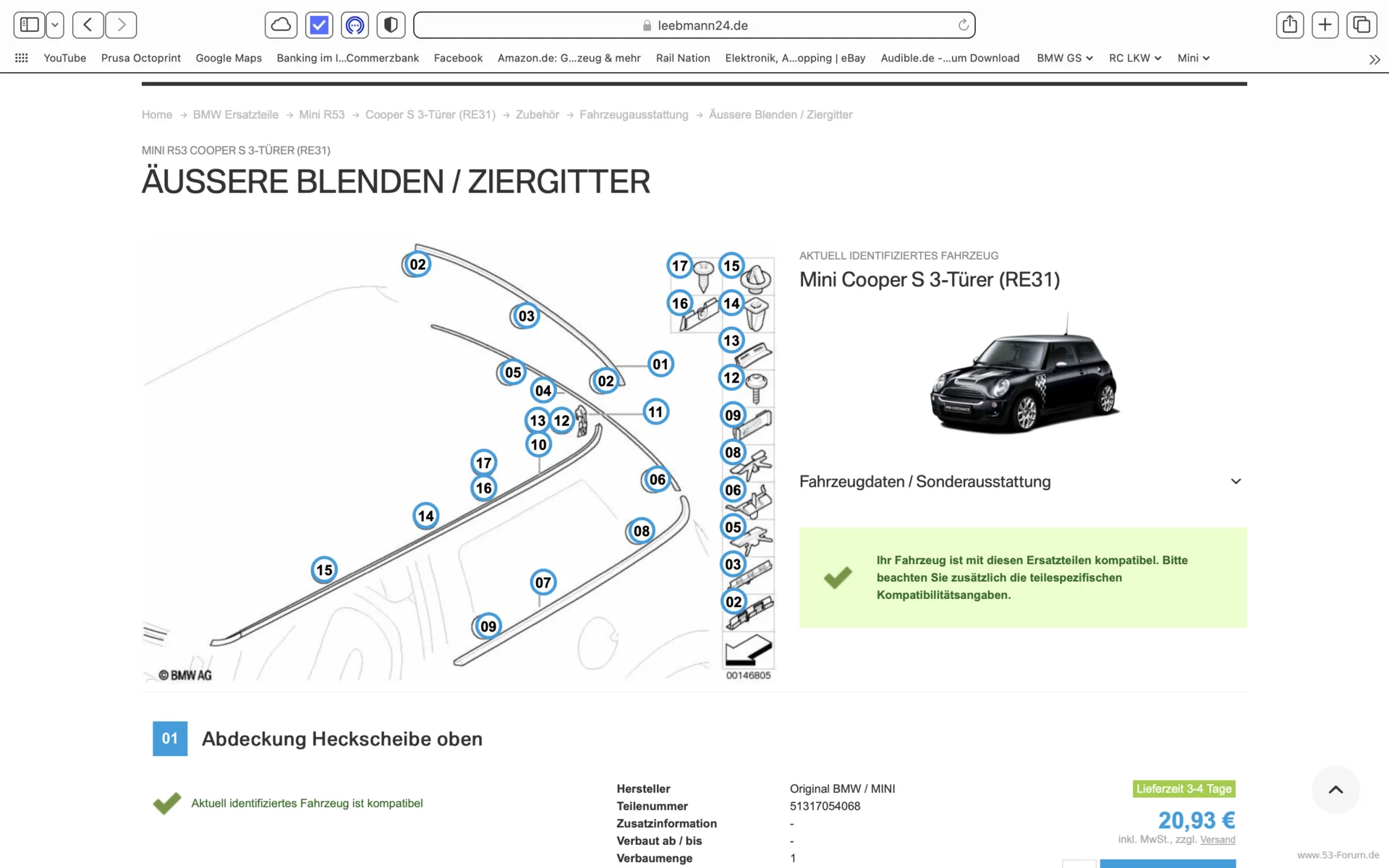Viewport: 1389px width, 868px height.
Task: Click part number 51317054068
Action: (x=825, y=806)
